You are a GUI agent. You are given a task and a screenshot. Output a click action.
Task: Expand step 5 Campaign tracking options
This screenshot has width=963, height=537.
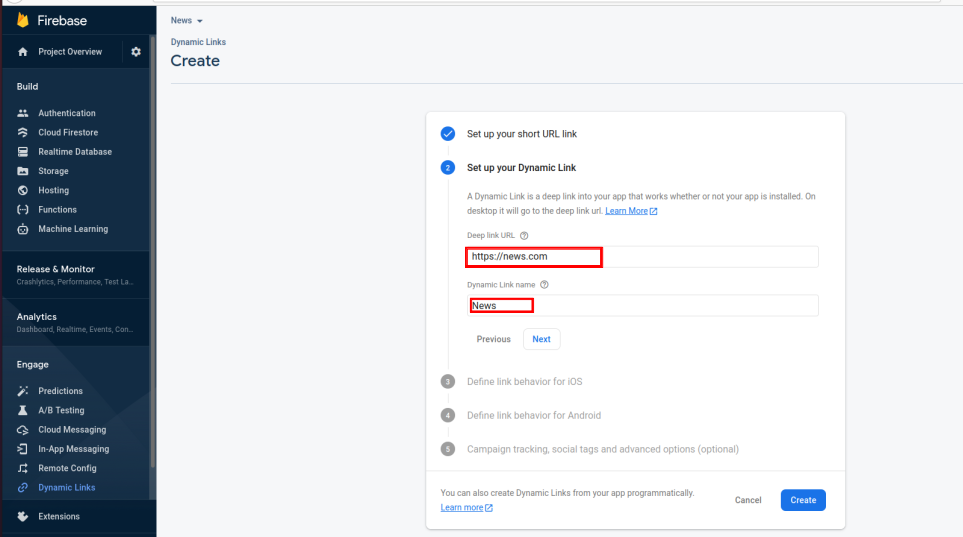coord(603,449)
